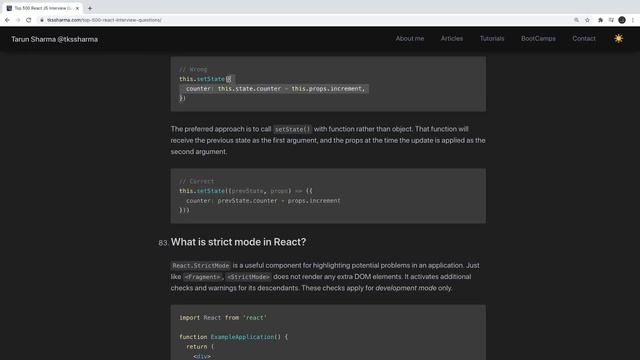Click the // Correct code comment

[196, 181]
